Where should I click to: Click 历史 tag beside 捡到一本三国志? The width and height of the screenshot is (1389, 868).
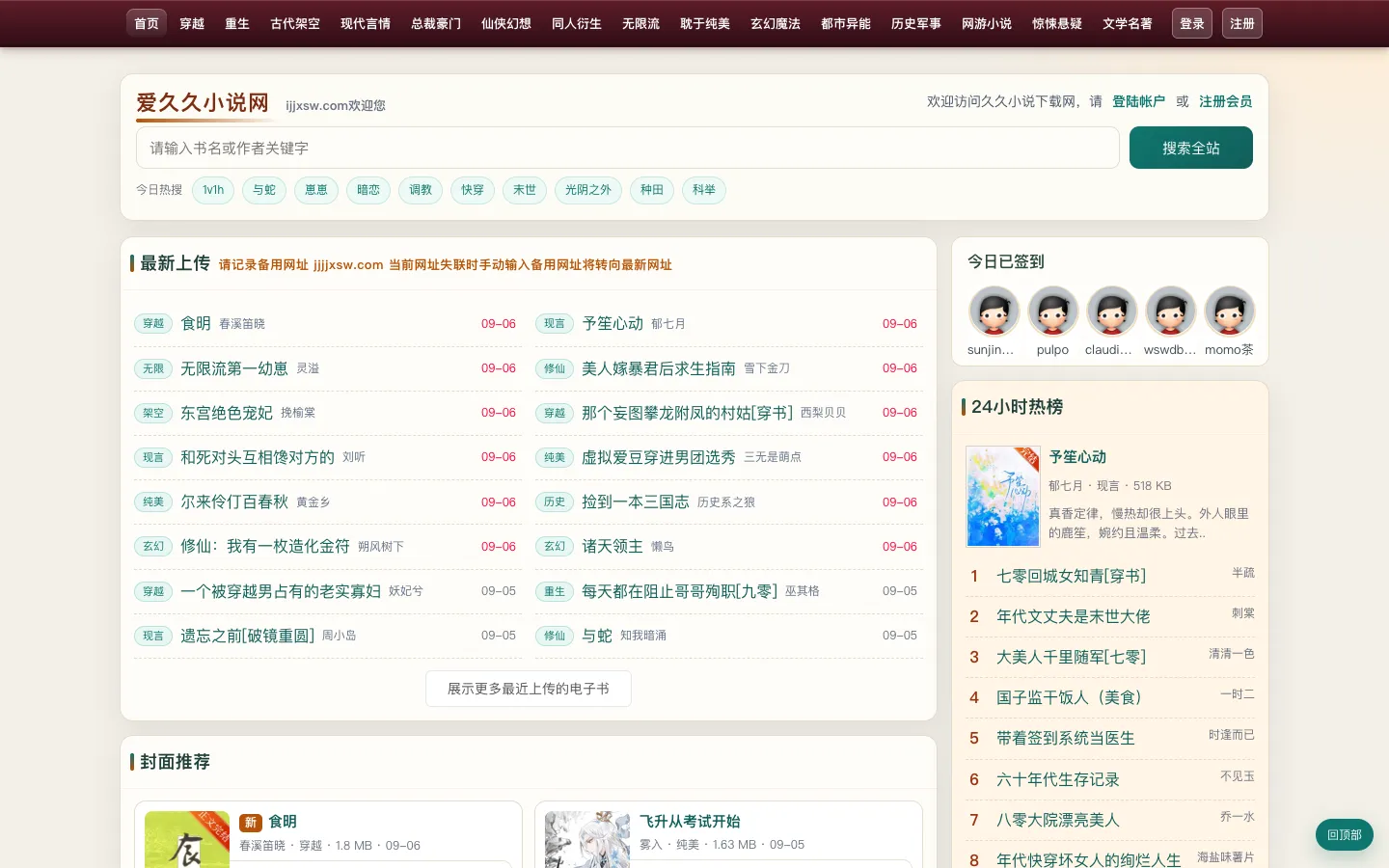click(555, 502)
